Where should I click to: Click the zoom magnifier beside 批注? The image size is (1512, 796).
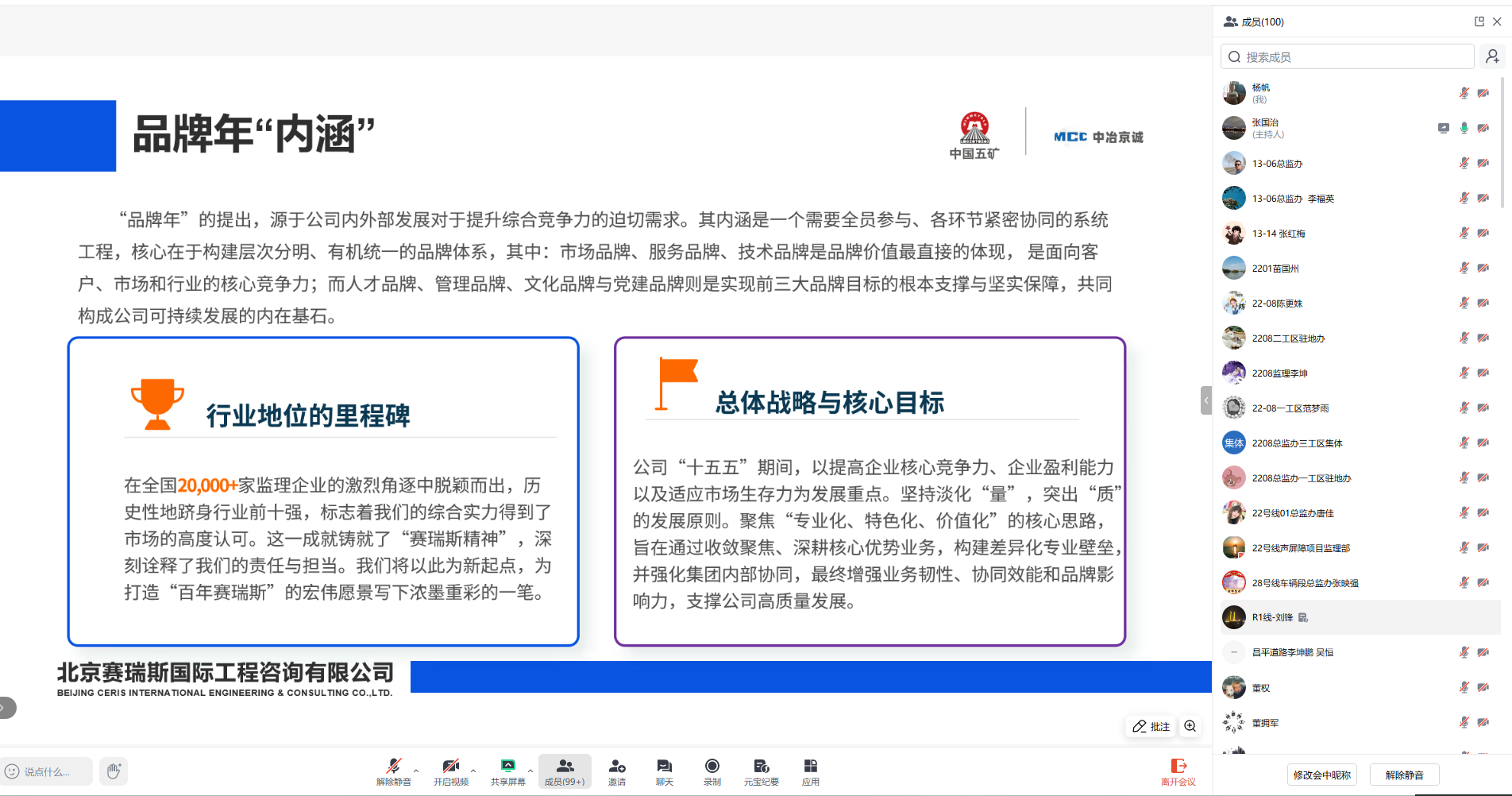click(1190, 725)
